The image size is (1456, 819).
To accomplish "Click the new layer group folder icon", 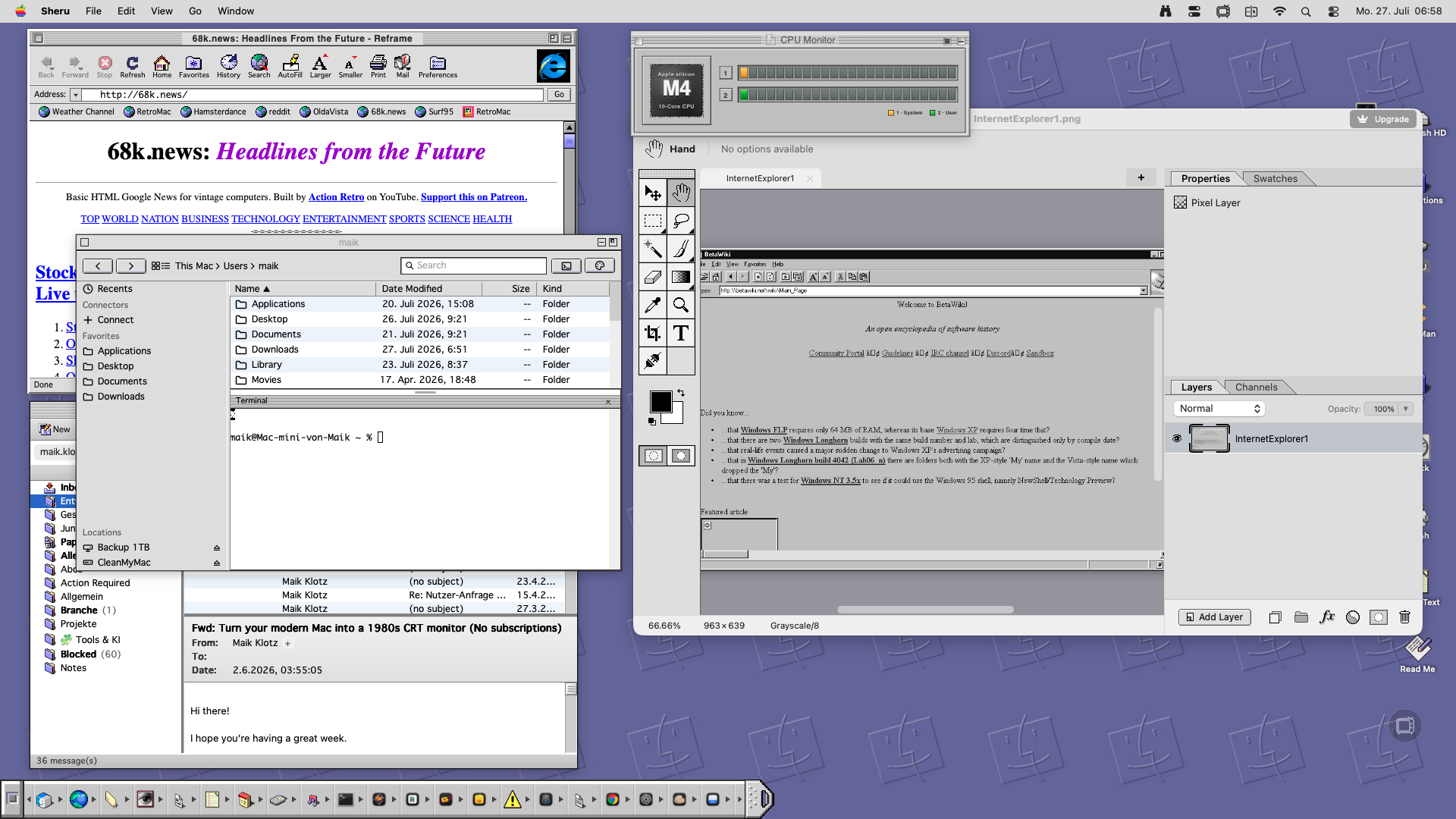I will tap(1301, 617).
